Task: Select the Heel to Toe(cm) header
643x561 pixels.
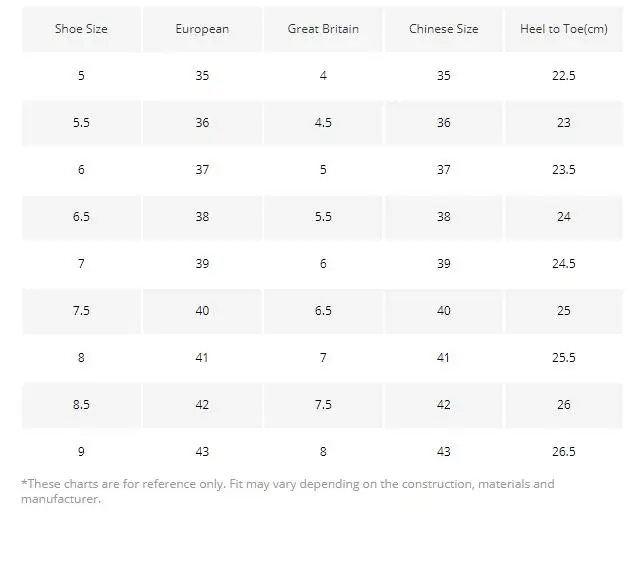Action: pos(564,29)
